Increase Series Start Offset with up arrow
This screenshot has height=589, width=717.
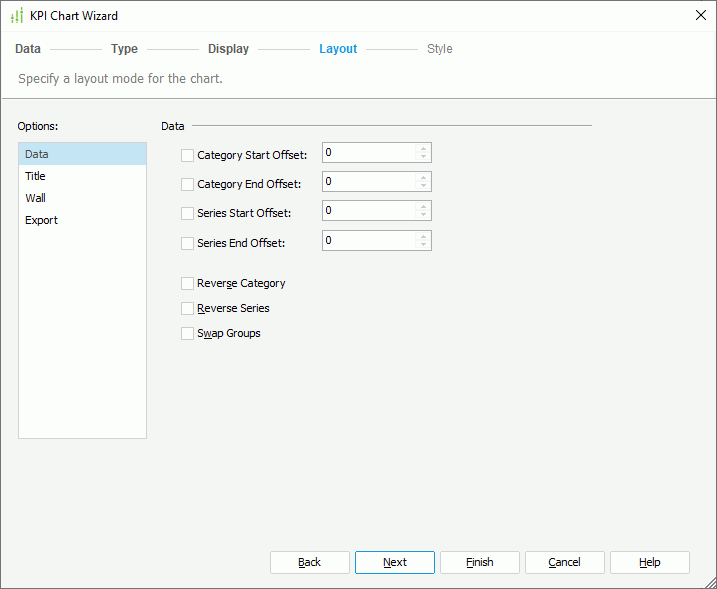coord(423,207)
